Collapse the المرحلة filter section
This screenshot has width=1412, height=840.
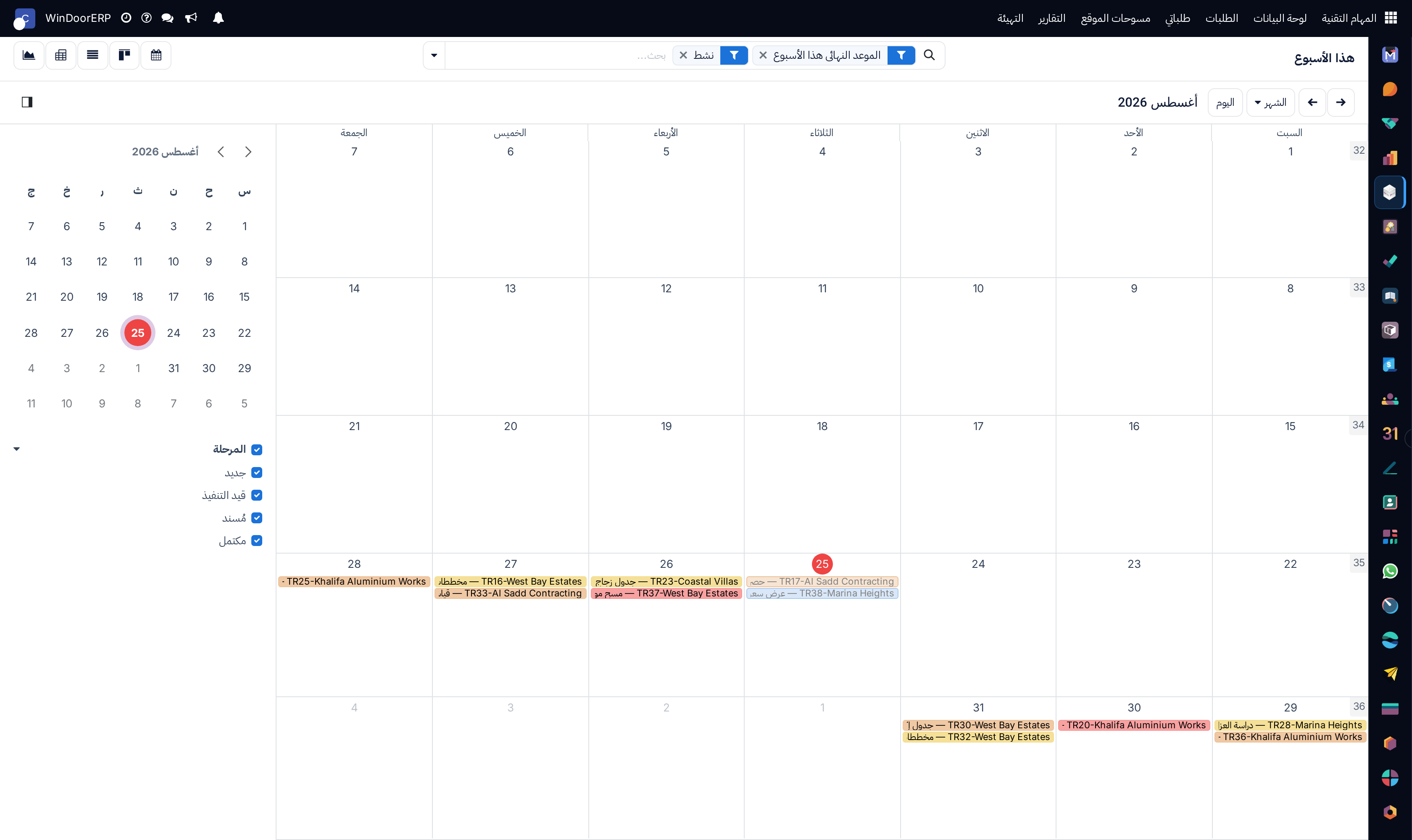(x=16, y=449)
